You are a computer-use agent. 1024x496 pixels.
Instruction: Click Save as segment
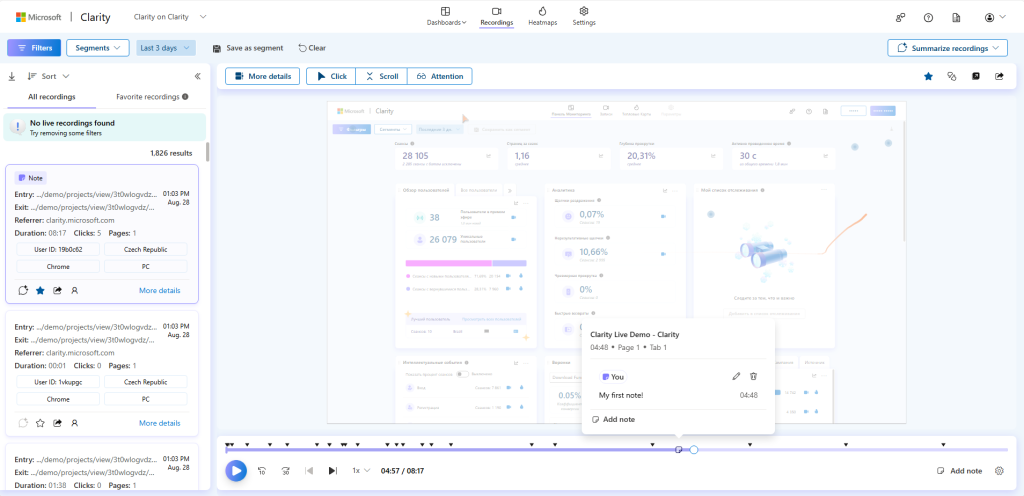click(x=248, y=48)
